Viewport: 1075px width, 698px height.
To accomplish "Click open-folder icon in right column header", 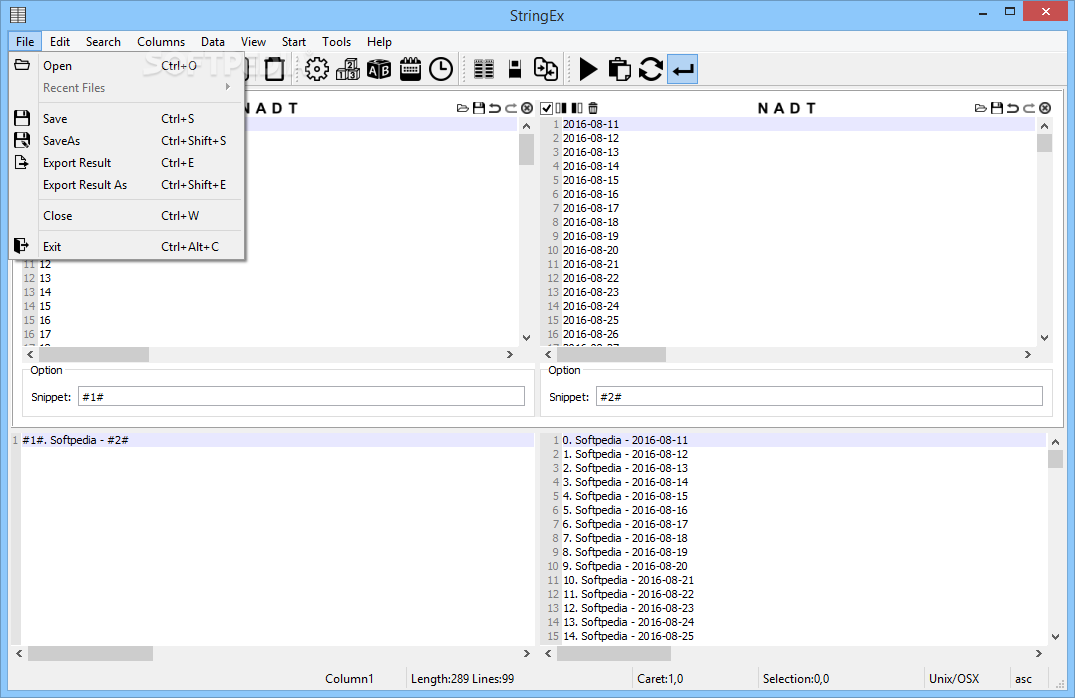I will click(981, 108).
